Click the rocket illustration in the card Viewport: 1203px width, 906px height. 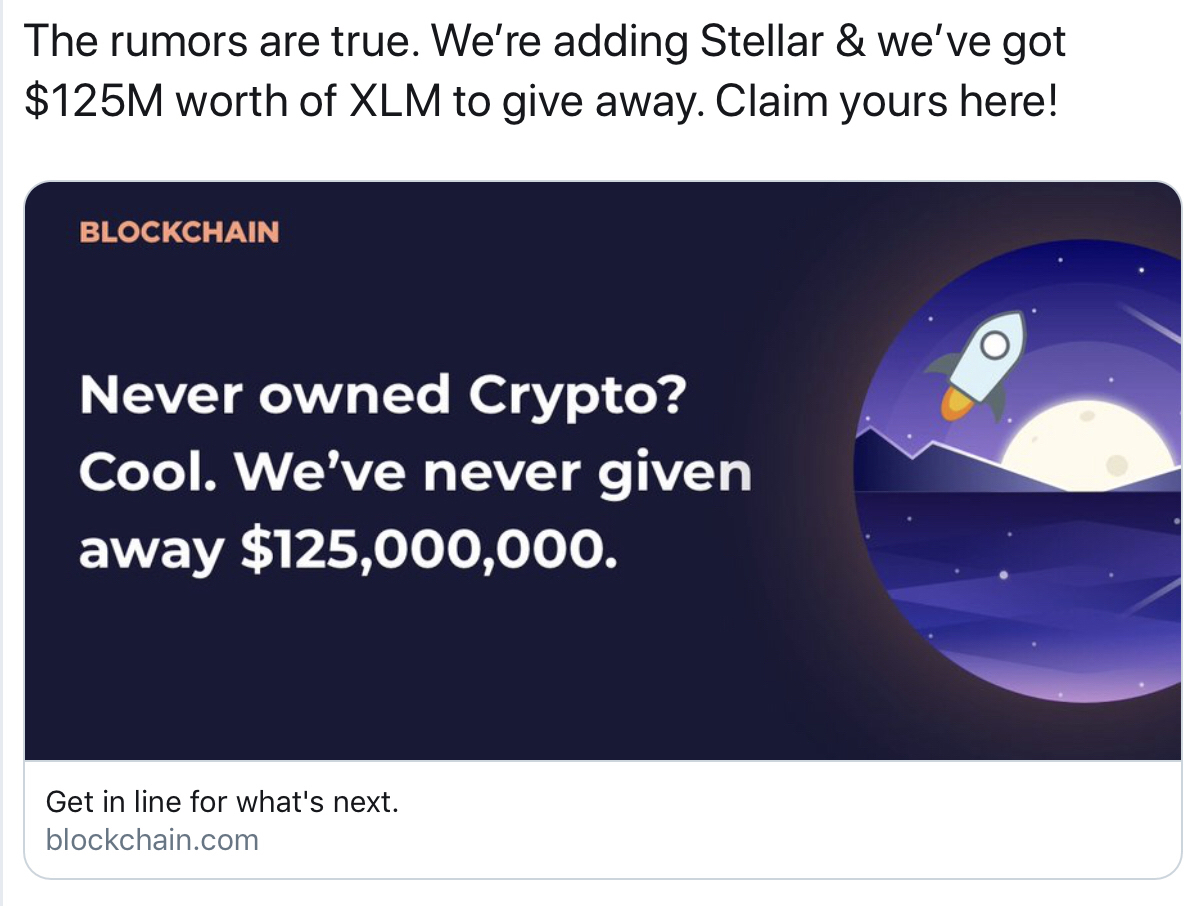(x=982, y=366)
